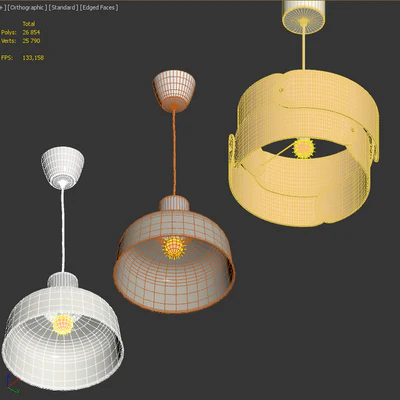Open the Edged Faces display mode menu
400x400 pixels.
[x=99, y=7]
